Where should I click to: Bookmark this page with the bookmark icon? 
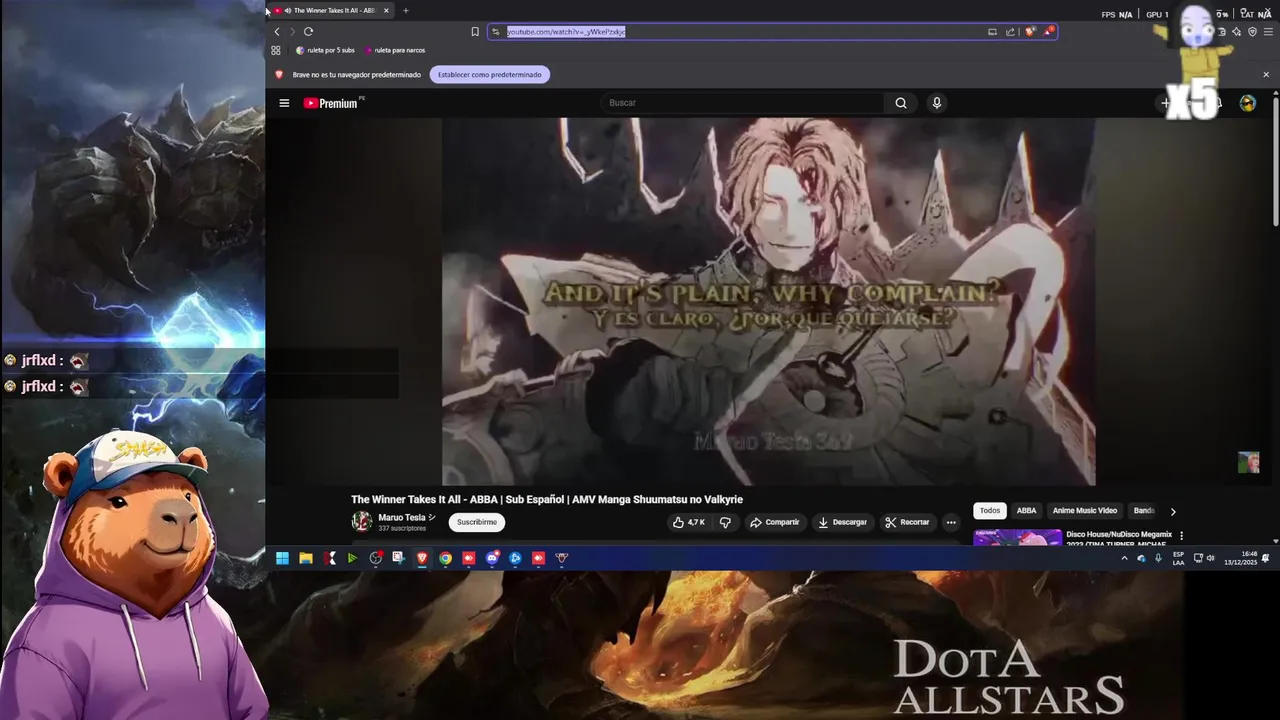(475, 31)
